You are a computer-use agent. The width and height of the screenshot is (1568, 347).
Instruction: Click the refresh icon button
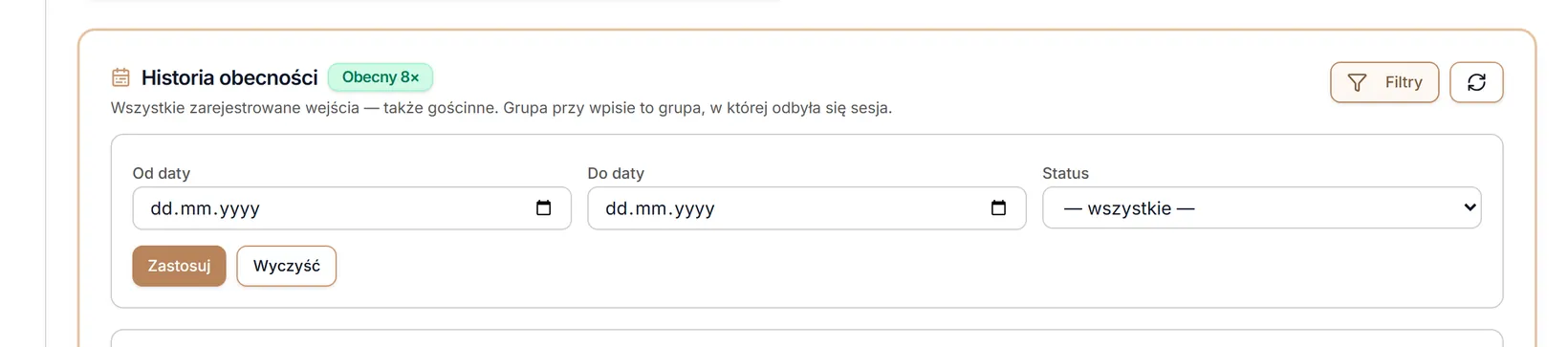(1476, 82)
